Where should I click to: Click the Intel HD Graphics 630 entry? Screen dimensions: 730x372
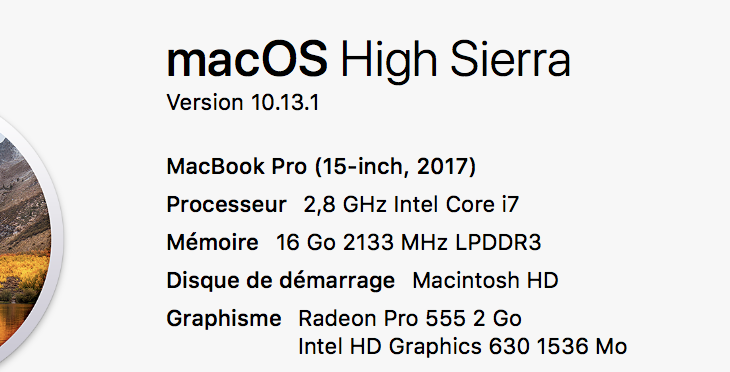[x=414, y=346]
